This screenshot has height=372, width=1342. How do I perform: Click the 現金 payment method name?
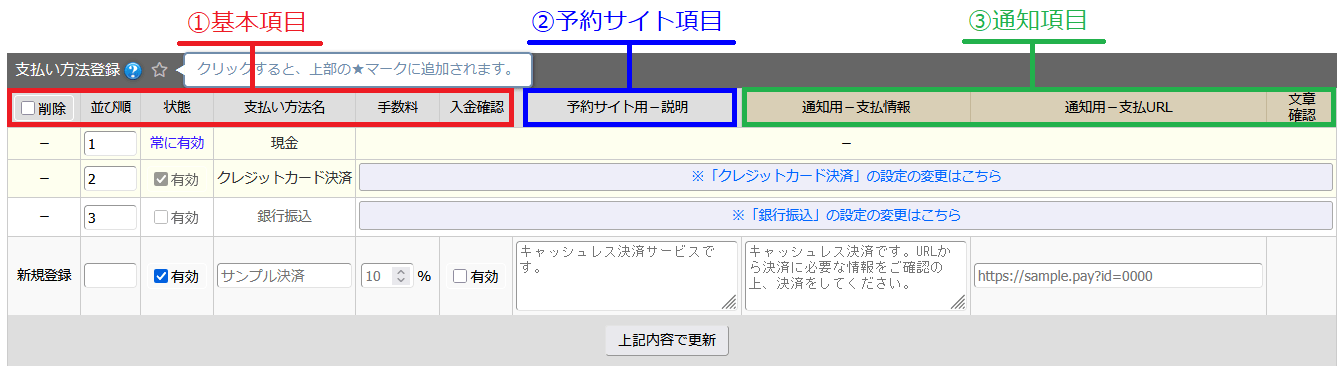pos(284,143)
